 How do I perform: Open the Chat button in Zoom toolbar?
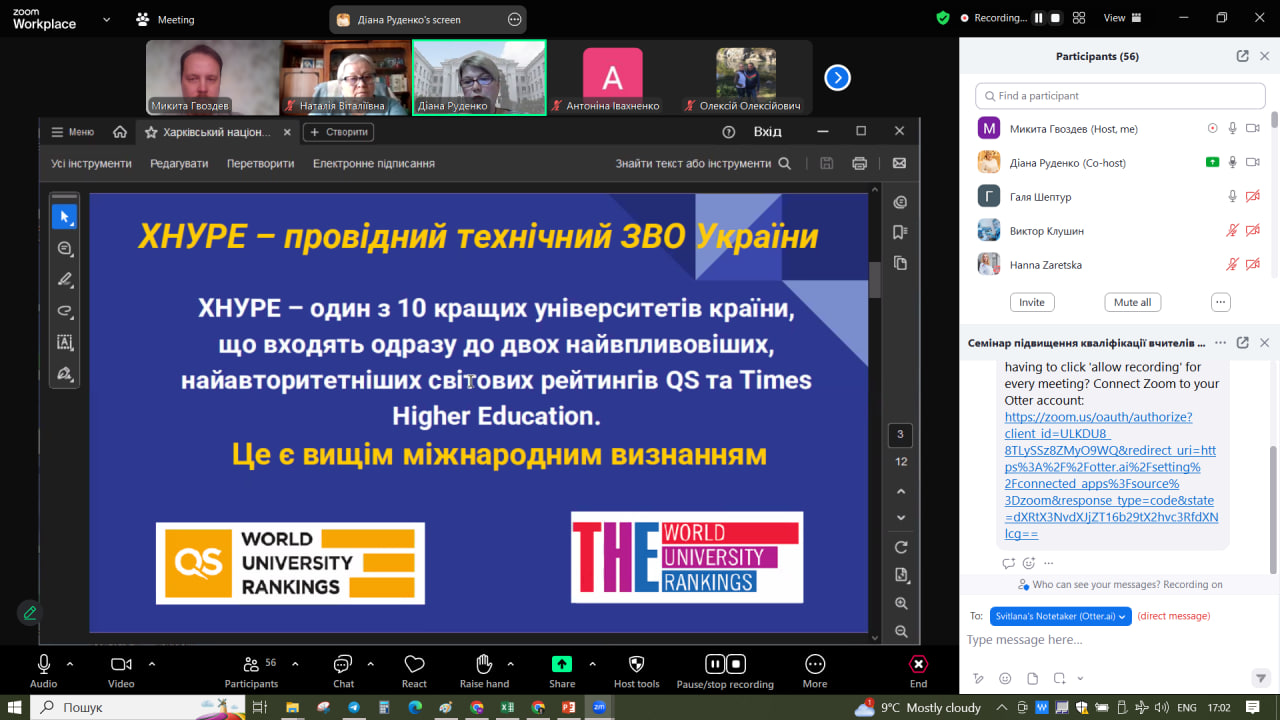(x=343, y=670)
